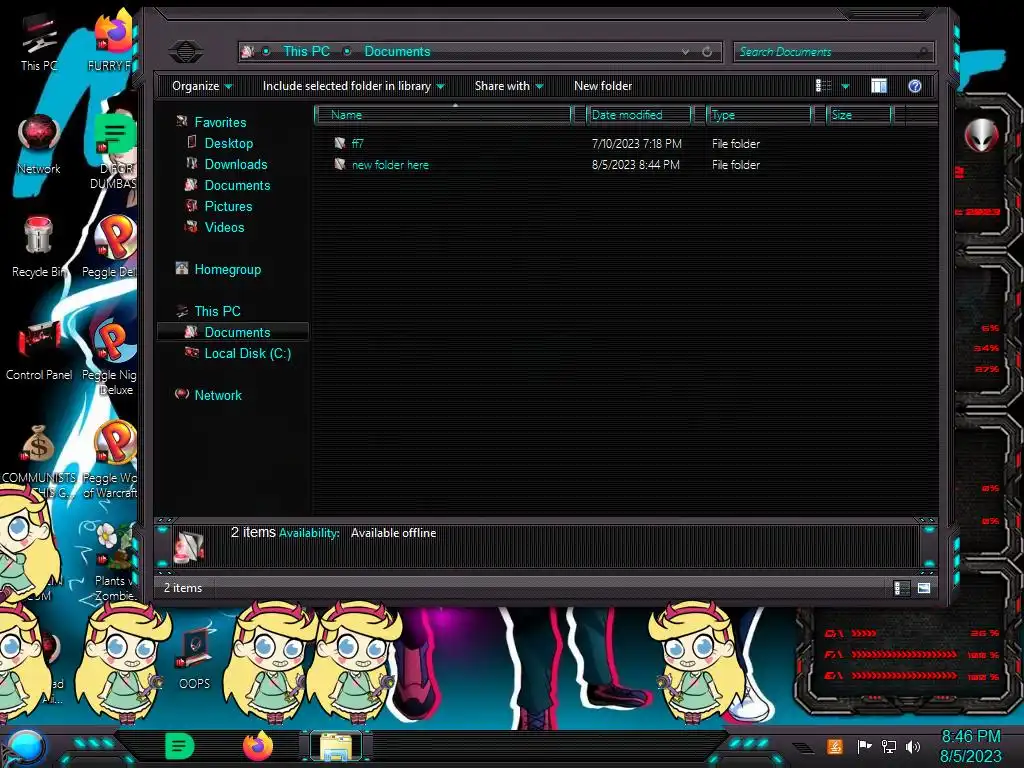Sort files by the Name column

click(x=443, y=115)
